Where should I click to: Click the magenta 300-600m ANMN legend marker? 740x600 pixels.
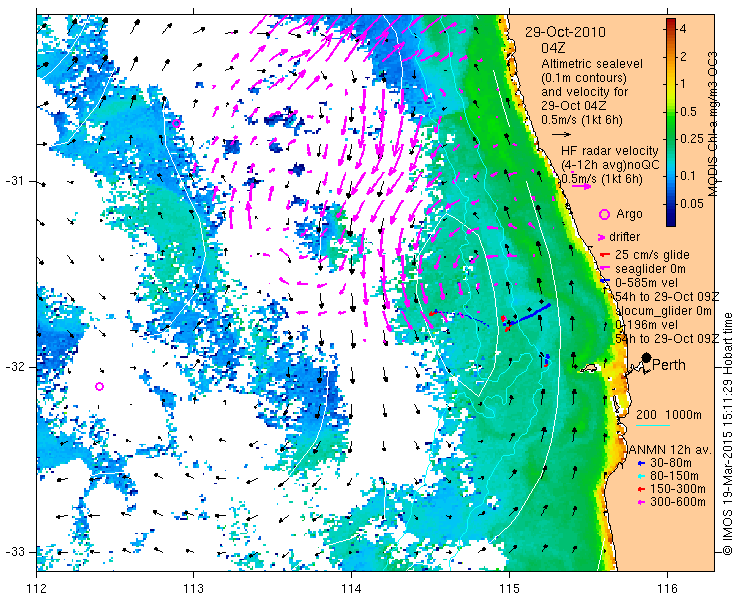click(x=641, y=503)
